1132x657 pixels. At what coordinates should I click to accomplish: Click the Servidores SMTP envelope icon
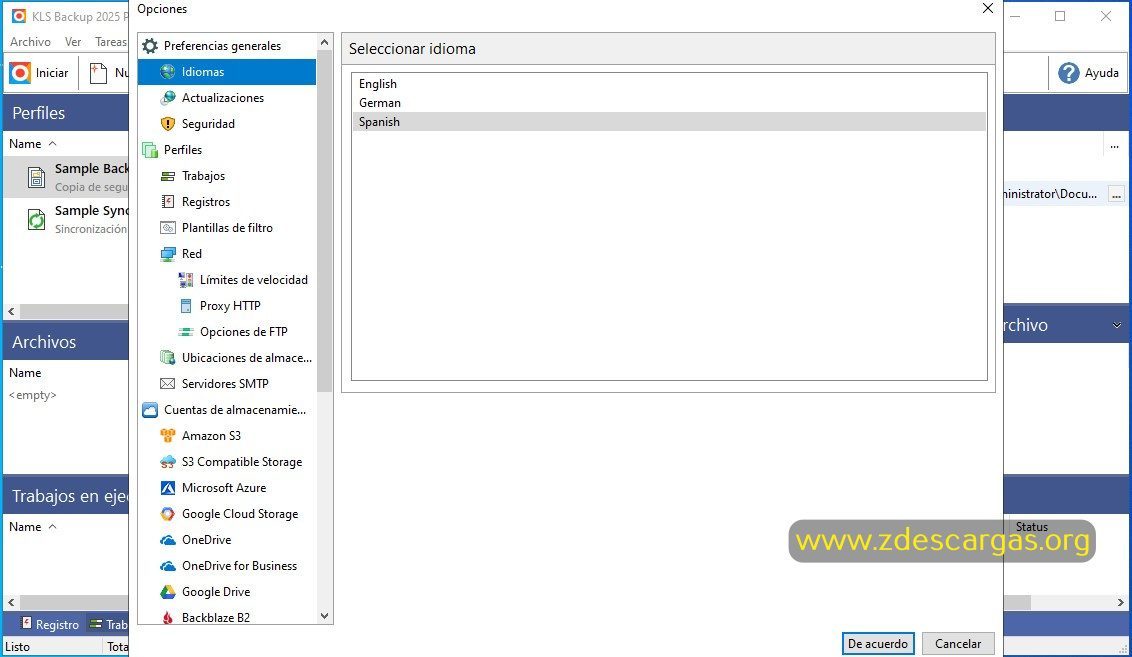pos(167,384)
